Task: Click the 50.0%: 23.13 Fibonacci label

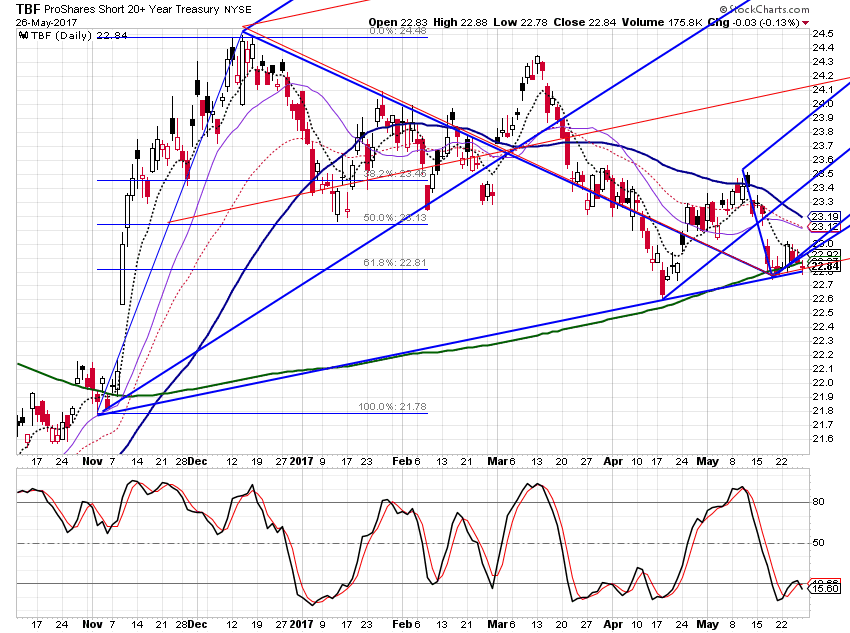Action: [x=395, y=218]
